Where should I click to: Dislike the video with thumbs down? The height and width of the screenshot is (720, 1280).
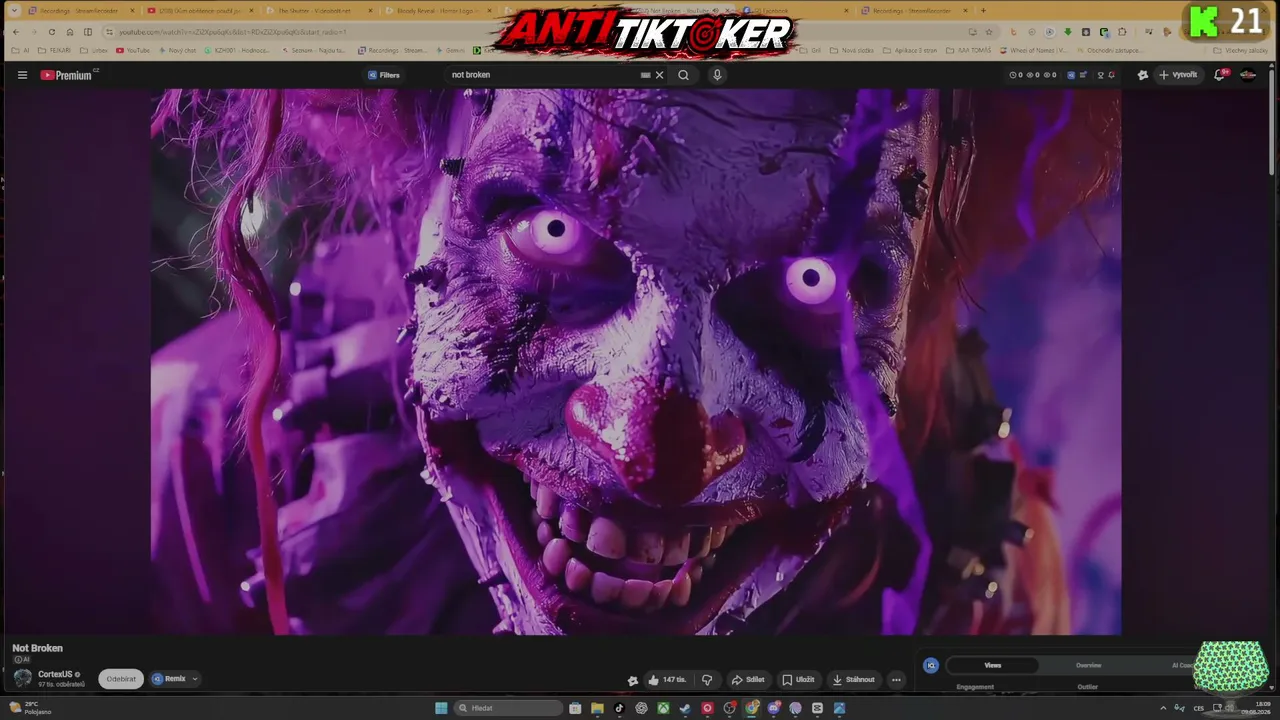click(707, 680)
